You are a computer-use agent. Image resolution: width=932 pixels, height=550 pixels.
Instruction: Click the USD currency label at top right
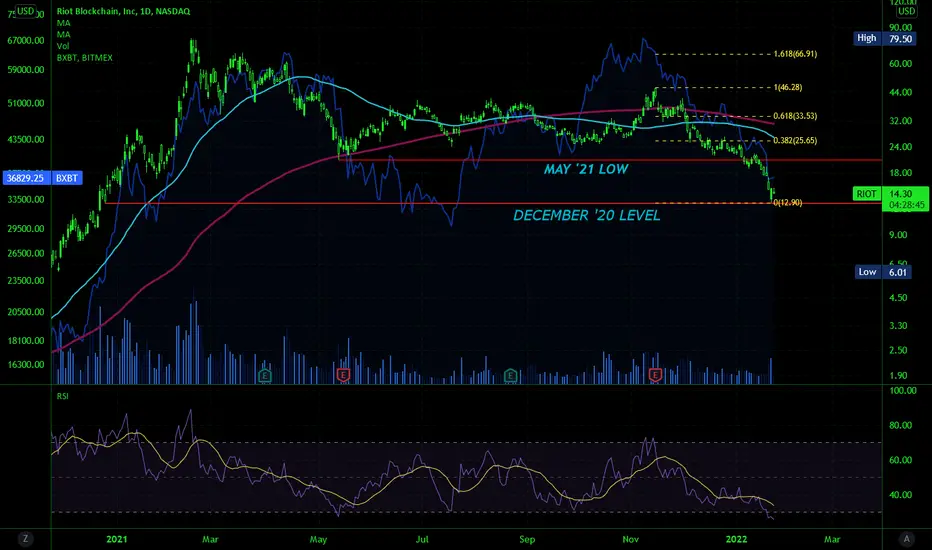click(906, 11)
